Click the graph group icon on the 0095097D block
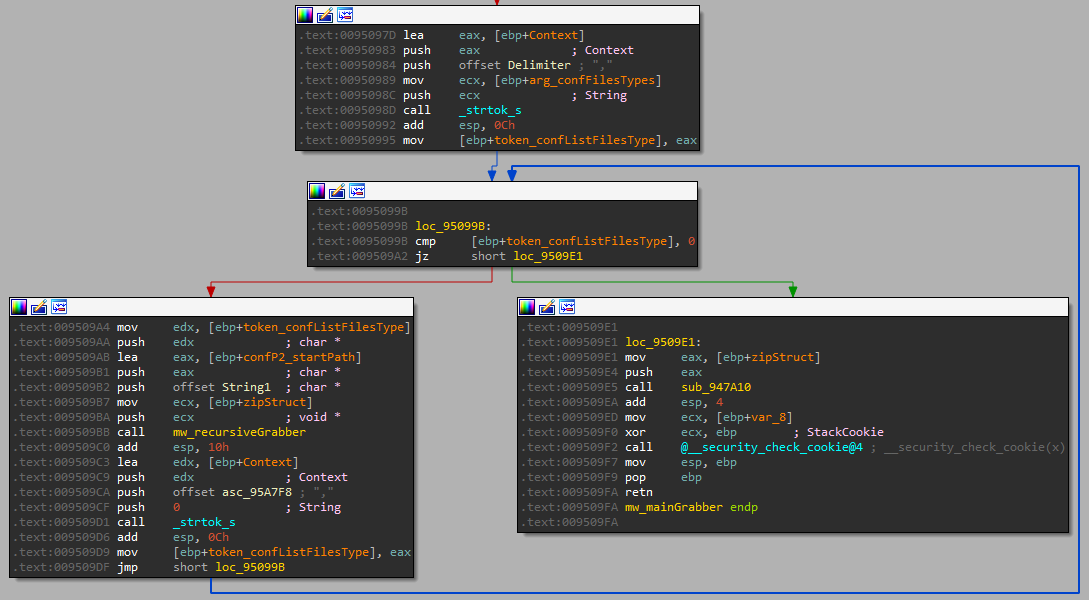This screenshot has height=600, width=1089. [x=344, y=15]
